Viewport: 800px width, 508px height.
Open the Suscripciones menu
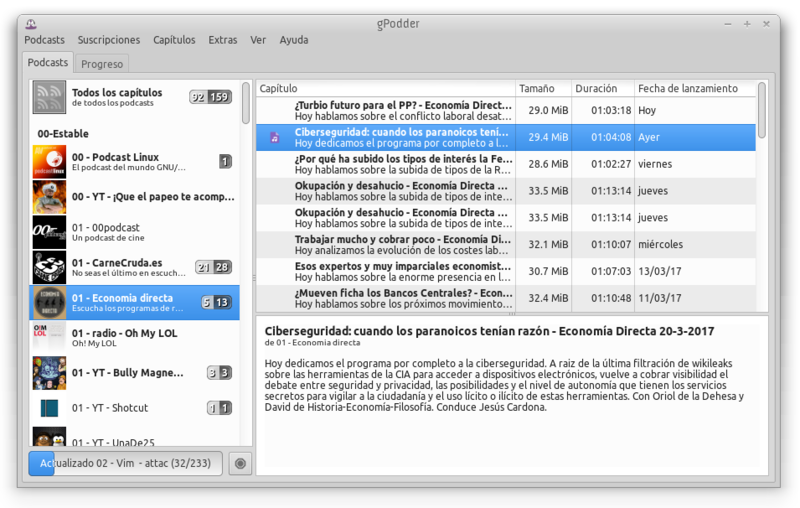108,40
